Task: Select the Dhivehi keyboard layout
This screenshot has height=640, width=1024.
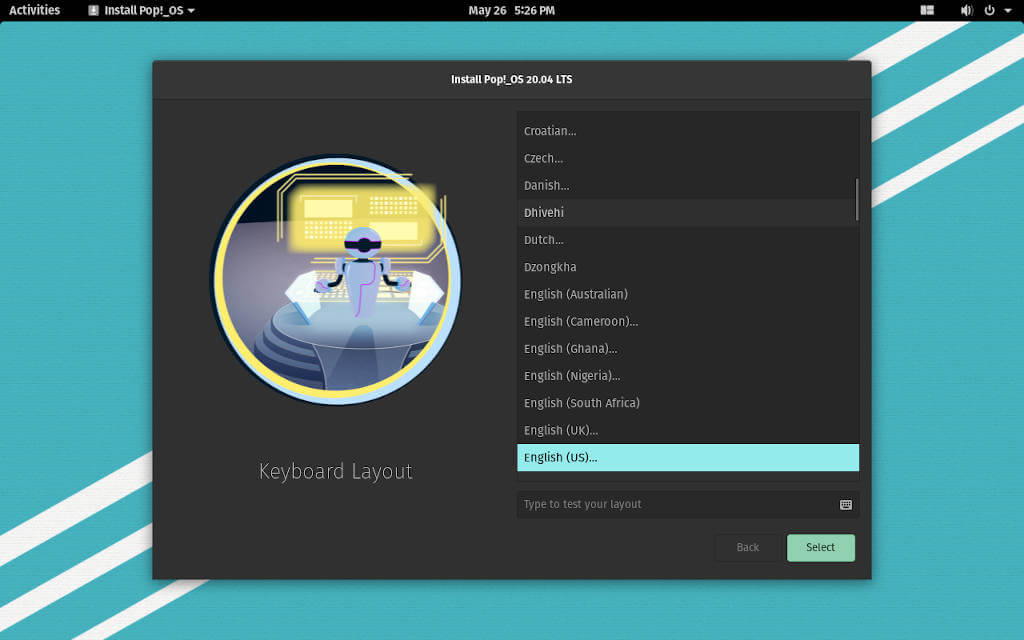Action: pos(688,212)
